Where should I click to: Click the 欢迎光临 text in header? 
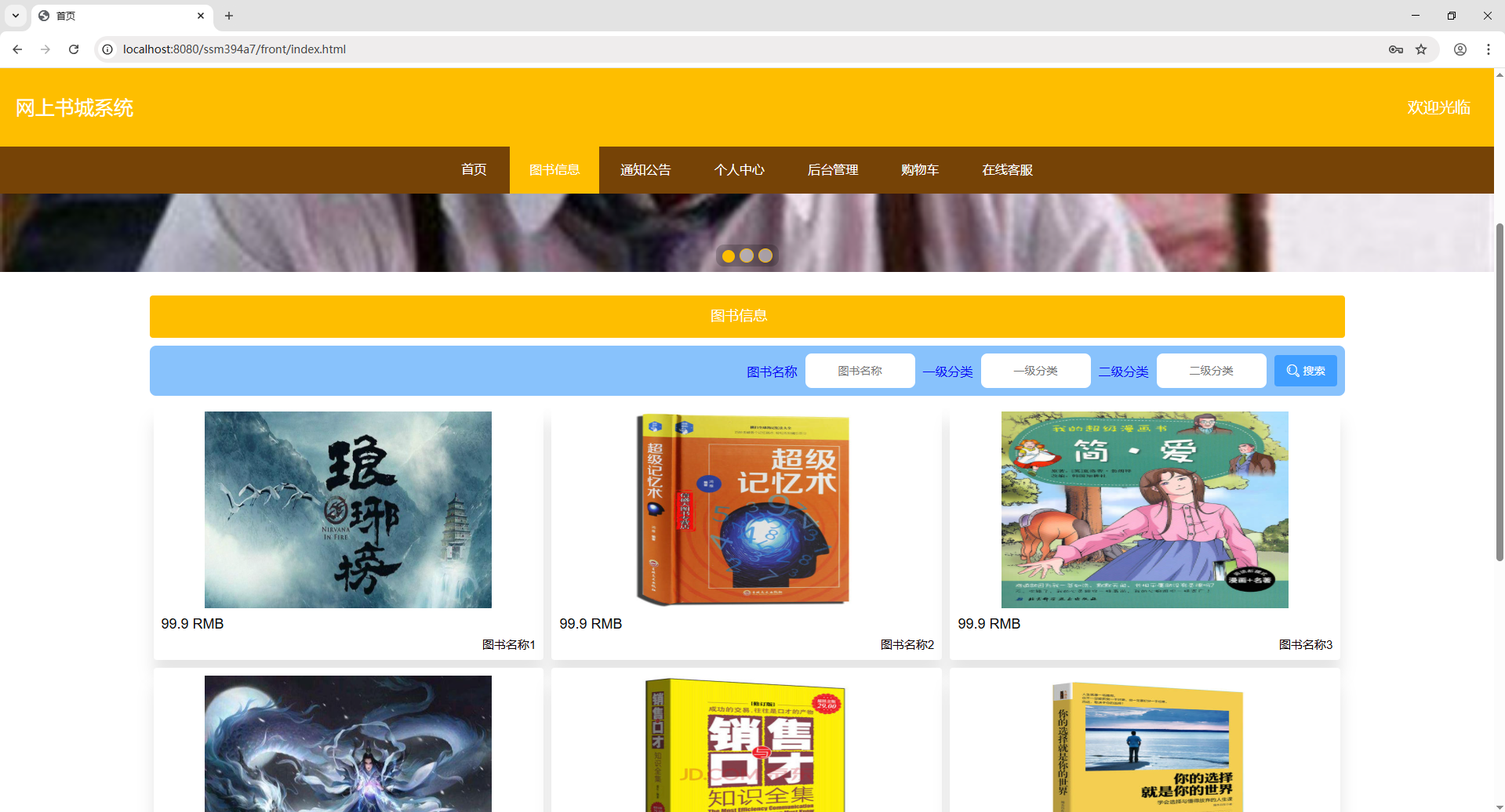coord(1438,107)
